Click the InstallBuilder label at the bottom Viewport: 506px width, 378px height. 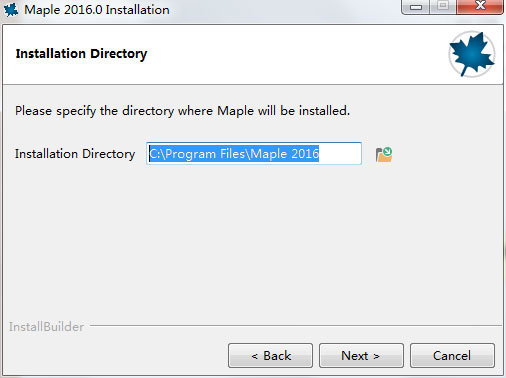(x=46, y=327)
